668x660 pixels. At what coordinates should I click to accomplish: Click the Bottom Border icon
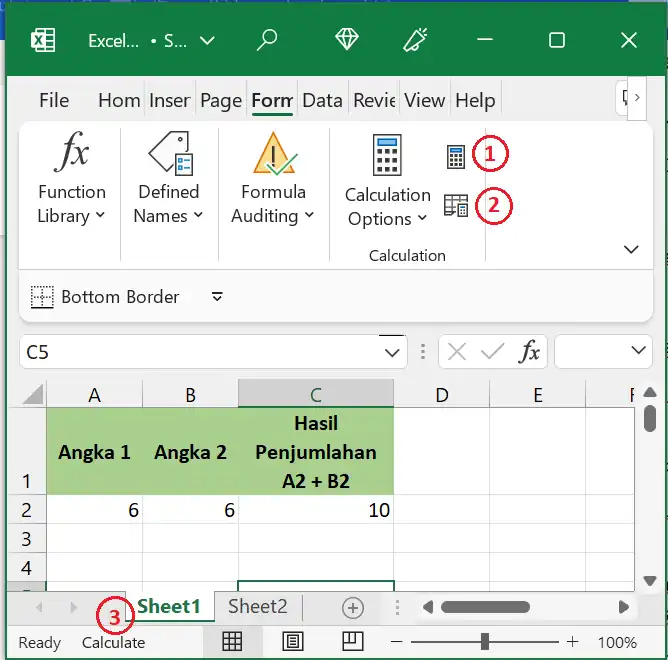tap(42, 297)
